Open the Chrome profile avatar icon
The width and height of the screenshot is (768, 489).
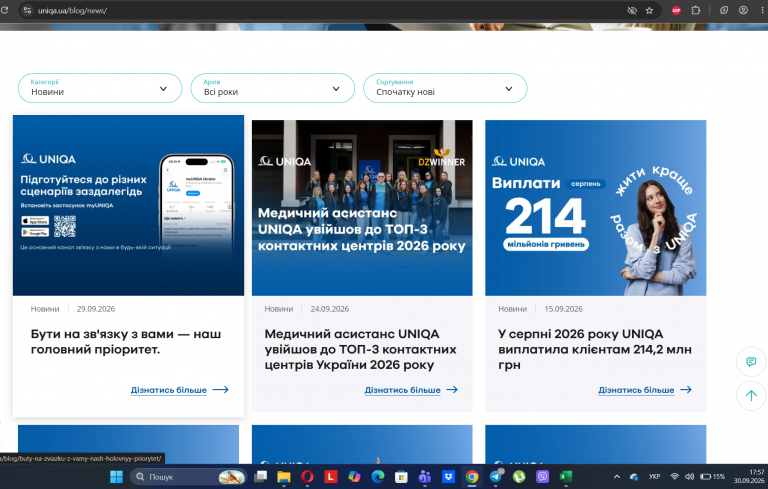click(x=744, y=10)
